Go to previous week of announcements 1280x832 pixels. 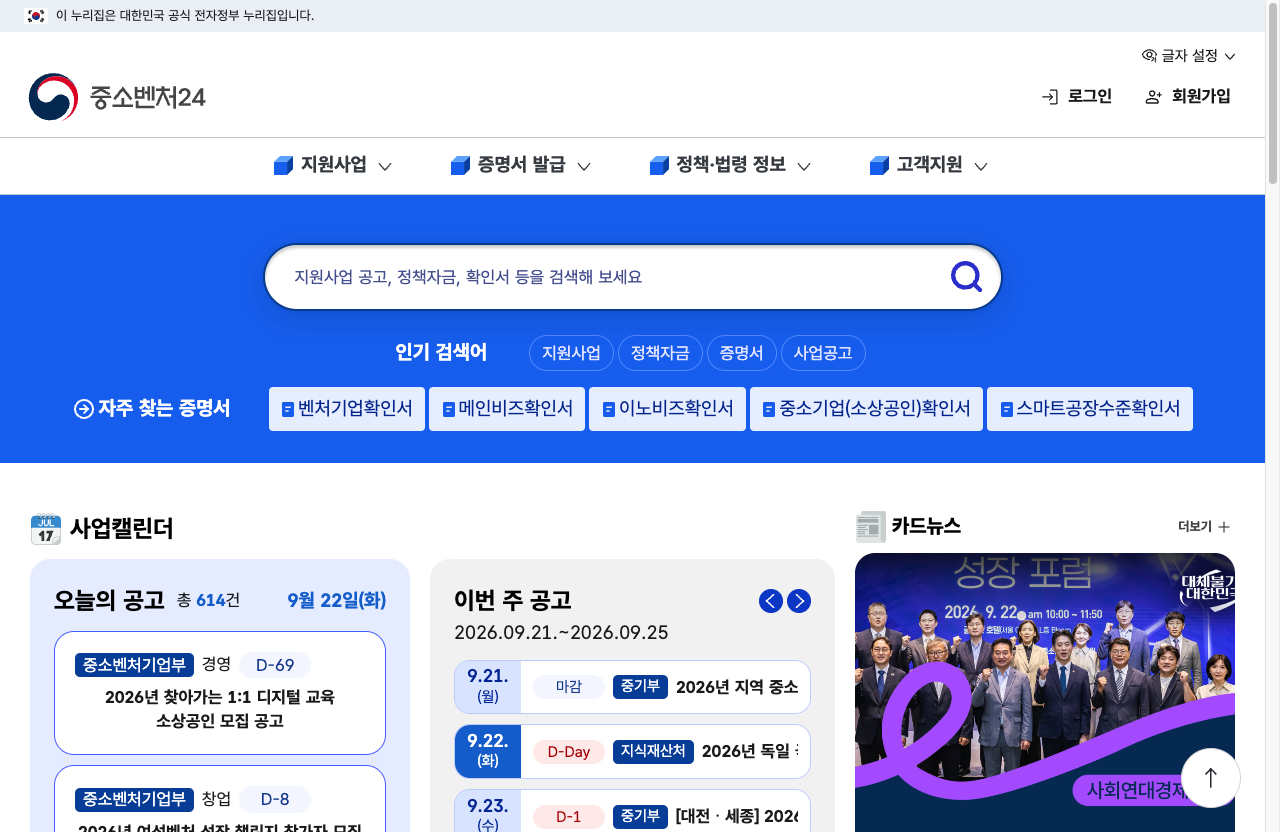[771, 601]
